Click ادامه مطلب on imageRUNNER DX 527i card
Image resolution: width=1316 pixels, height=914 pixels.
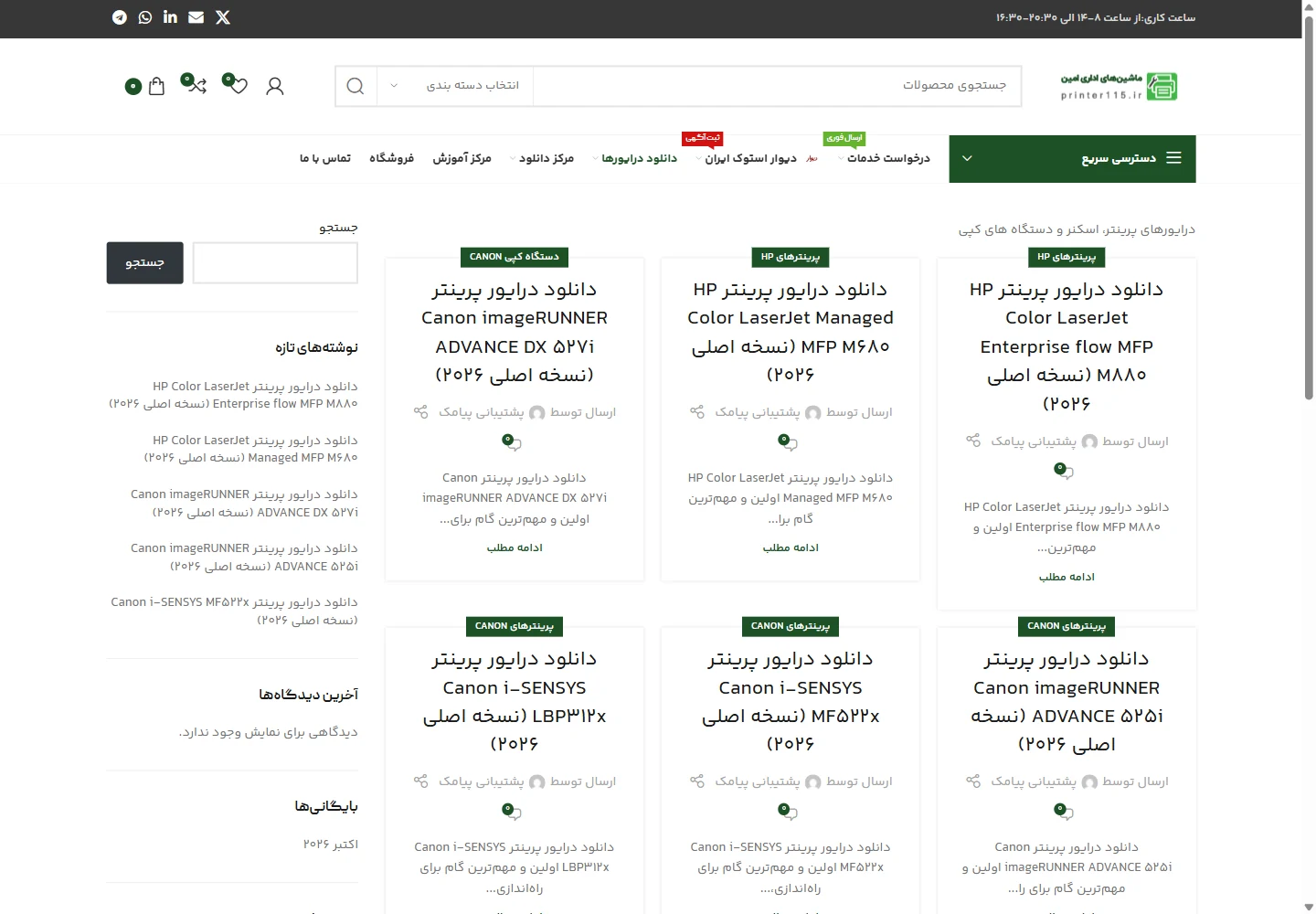pos(515,547)
